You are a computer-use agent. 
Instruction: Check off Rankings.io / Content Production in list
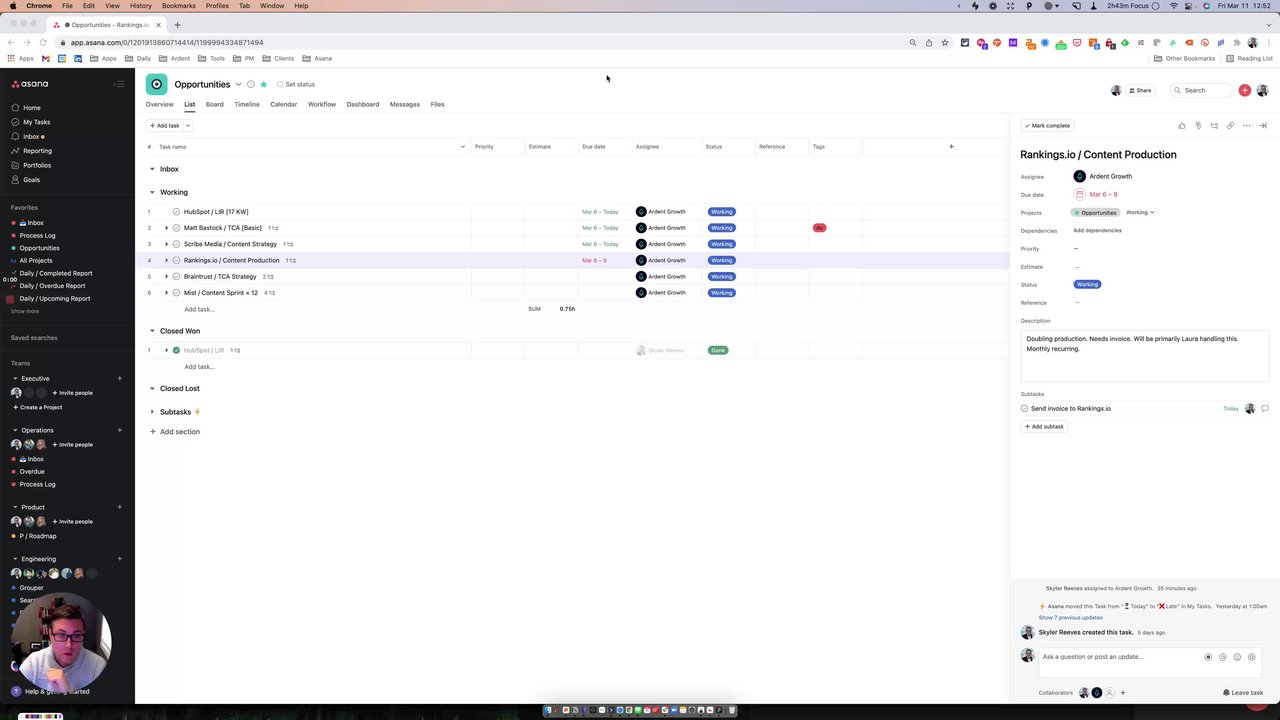(176, 260)
